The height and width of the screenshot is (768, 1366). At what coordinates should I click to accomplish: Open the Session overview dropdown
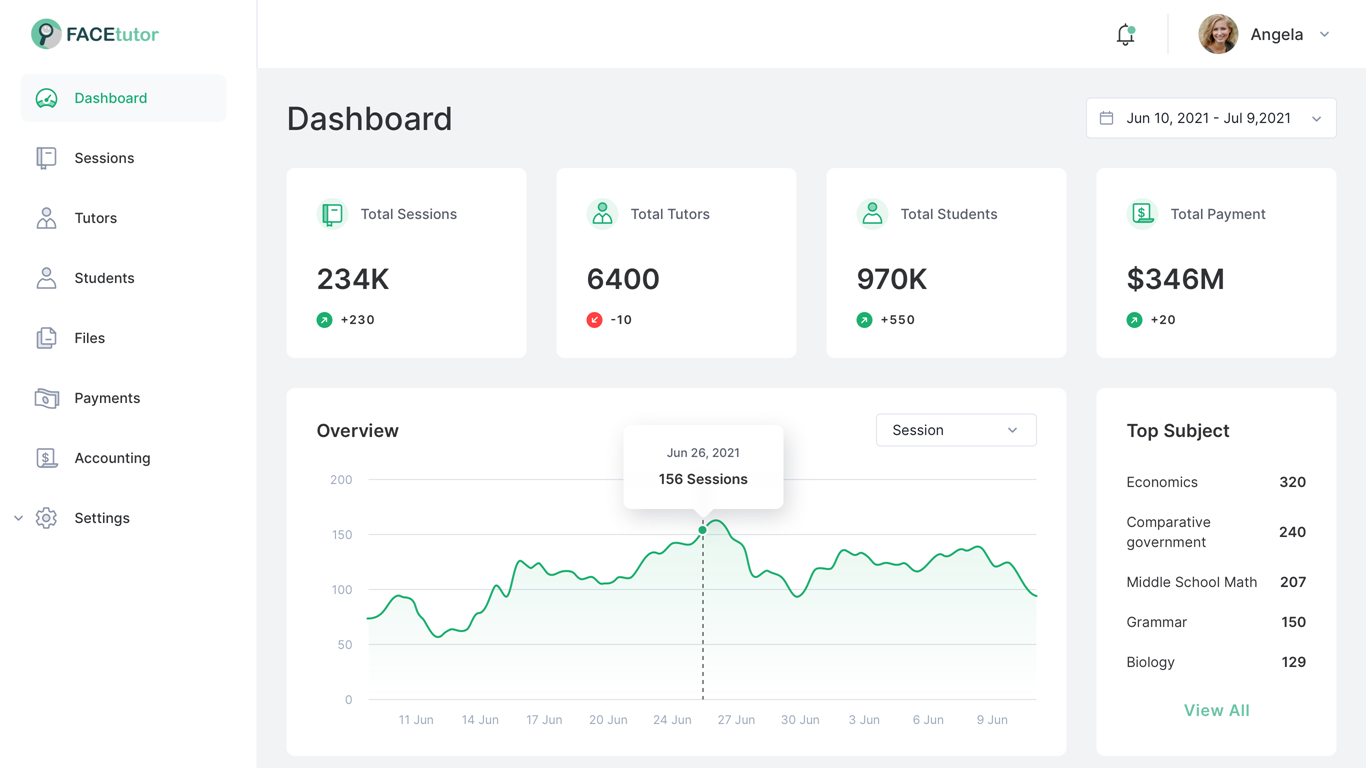tap(956, 430)
